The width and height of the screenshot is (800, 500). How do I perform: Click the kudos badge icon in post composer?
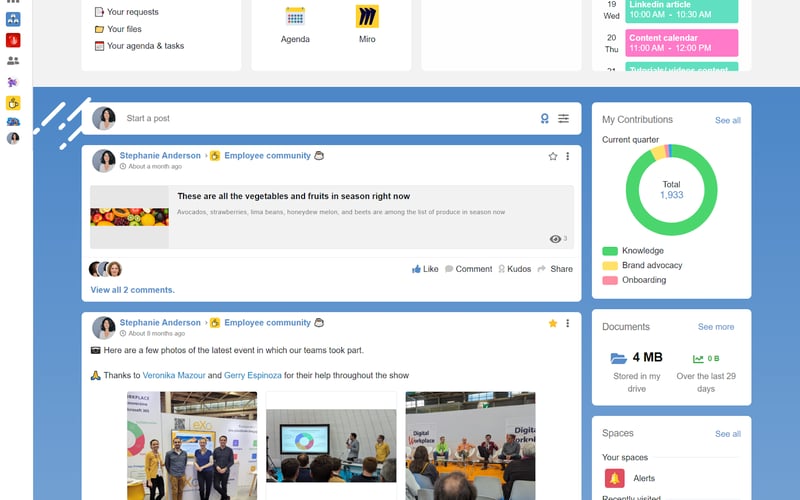pos(544,118)
